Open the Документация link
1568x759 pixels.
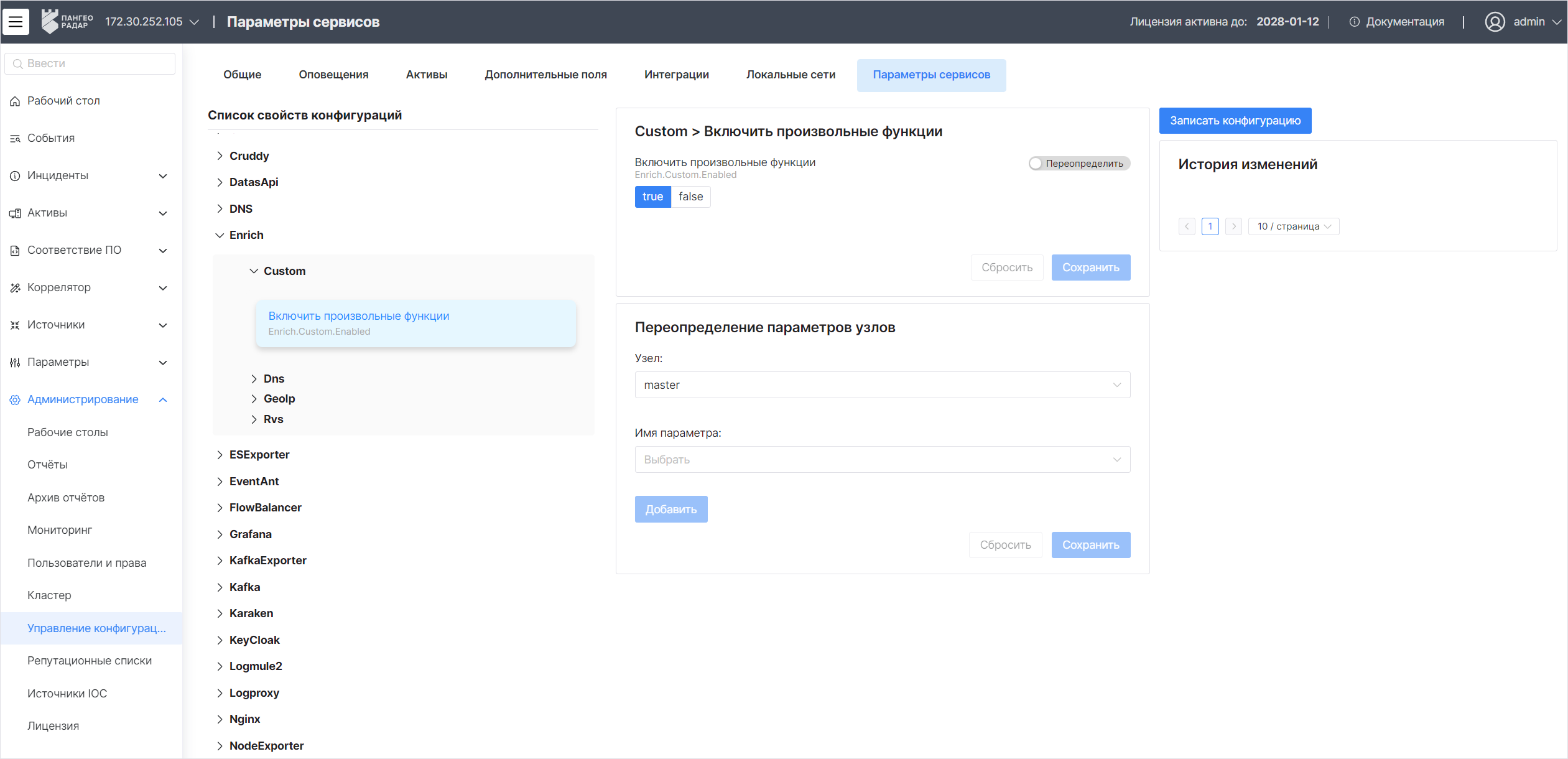1404,22
